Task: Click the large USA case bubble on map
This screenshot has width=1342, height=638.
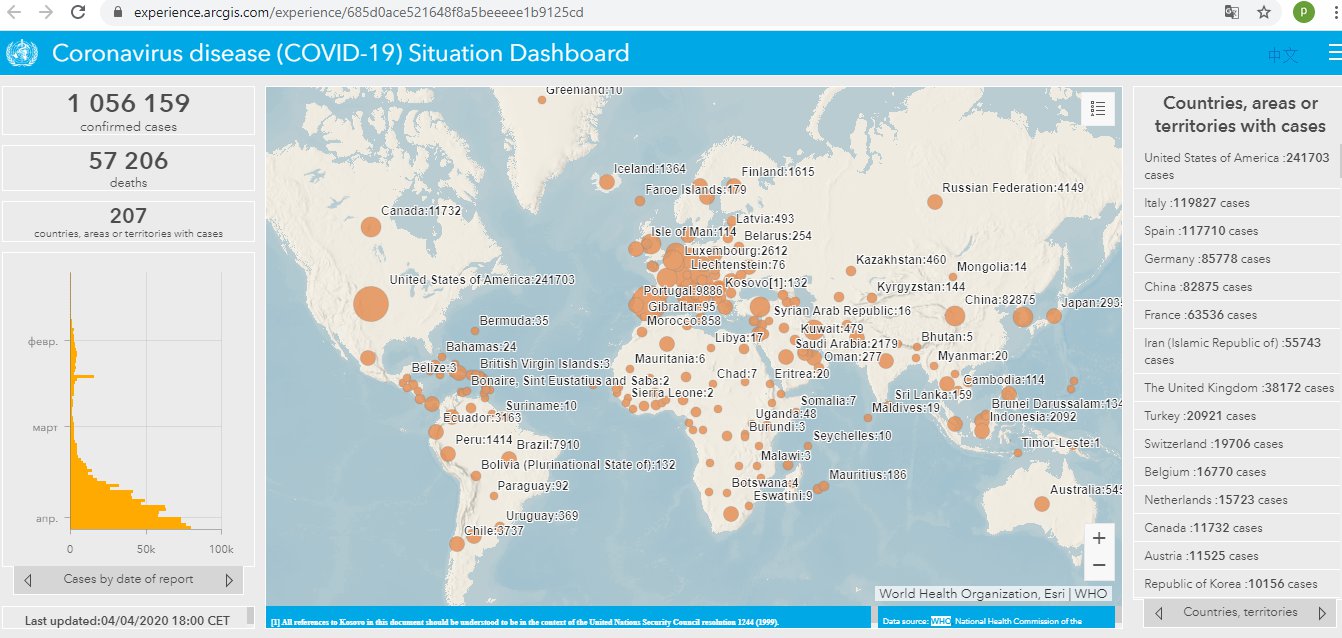Action: tap(370, 305)
